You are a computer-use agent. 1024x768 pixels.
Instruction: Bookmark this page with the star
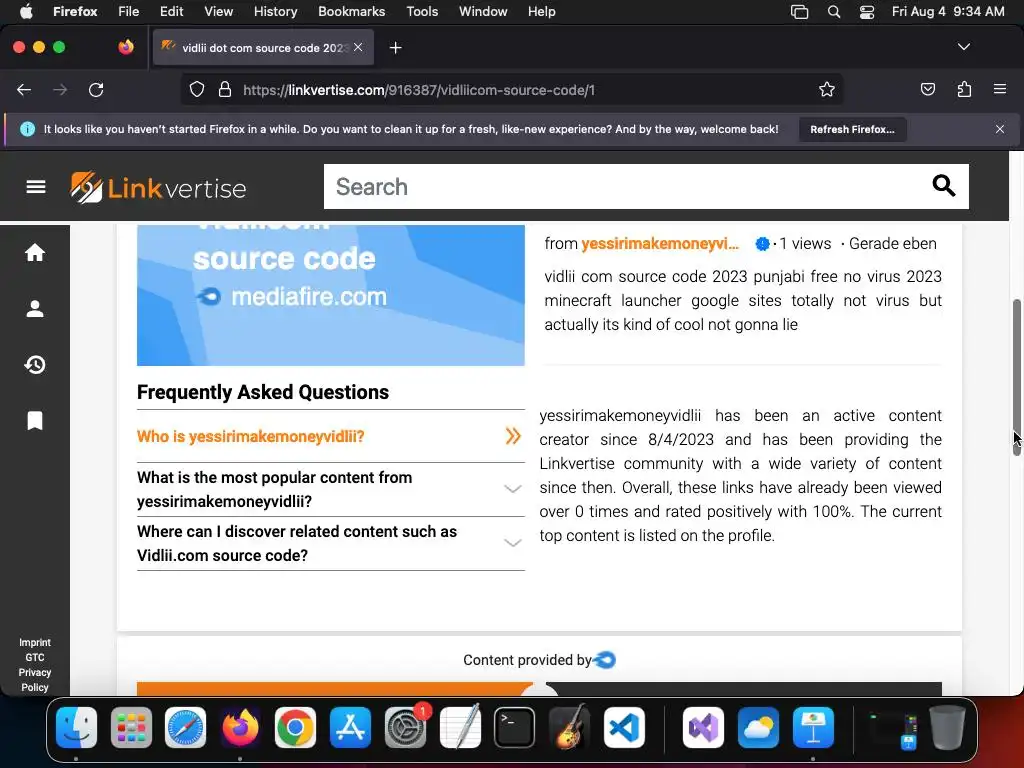click(x=827, y=90)
